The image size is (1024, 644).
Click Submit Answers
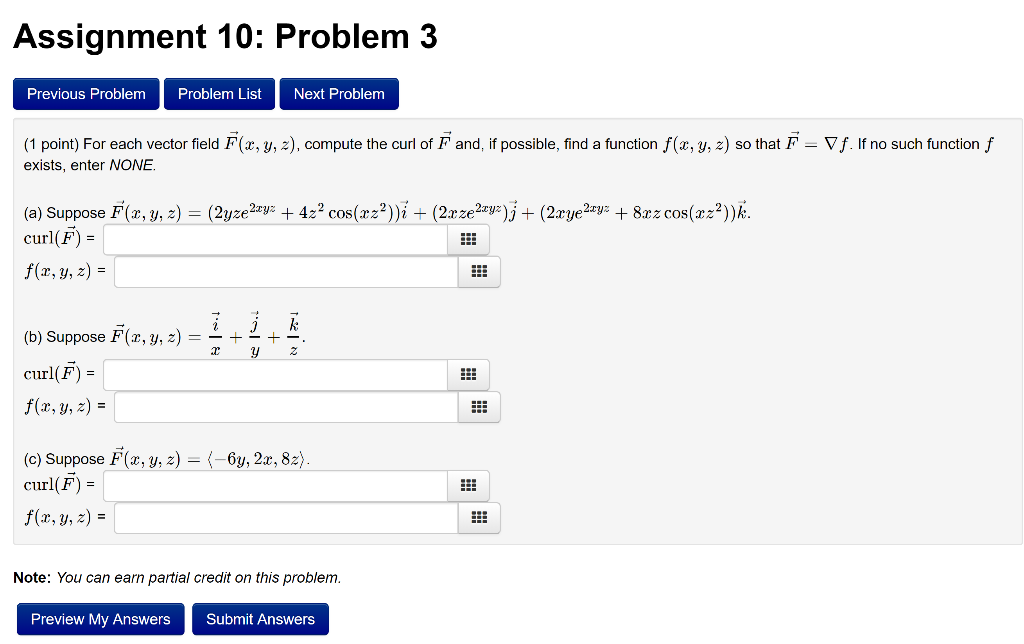pyautogui.click(x=260, y=618)
